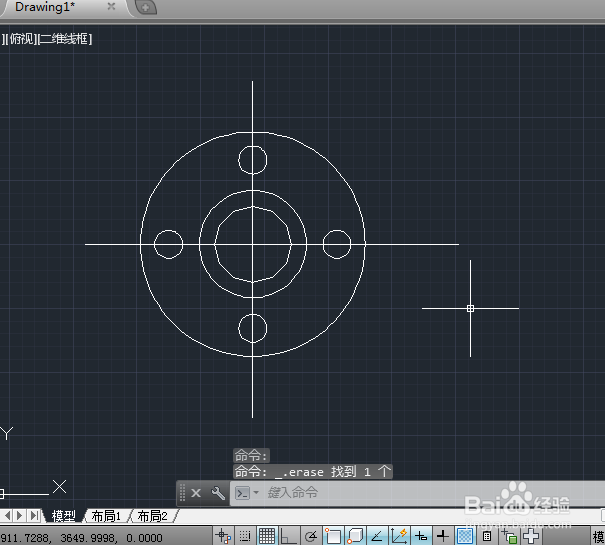Viewport: 605px width, 545px height.
Task: Toggle Object Snap square icon
Action: [333, 536]
